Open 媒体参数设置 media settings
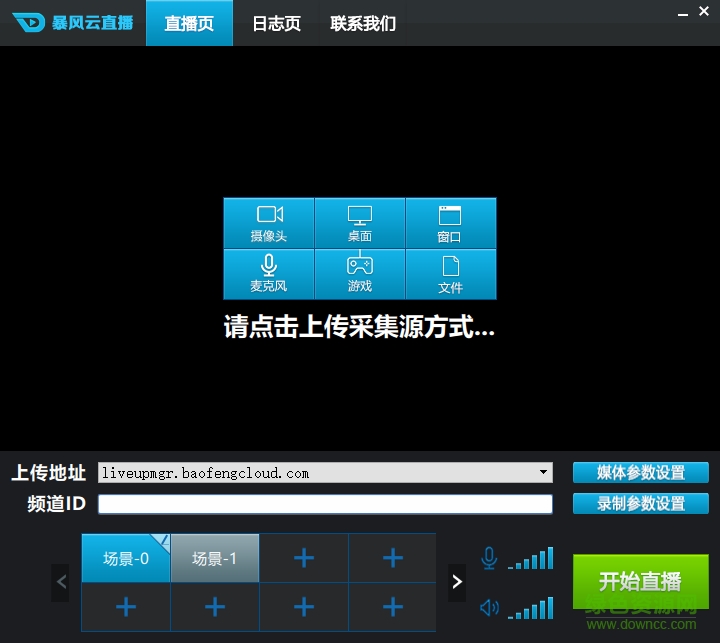720x643 pixels. (640, 472)
